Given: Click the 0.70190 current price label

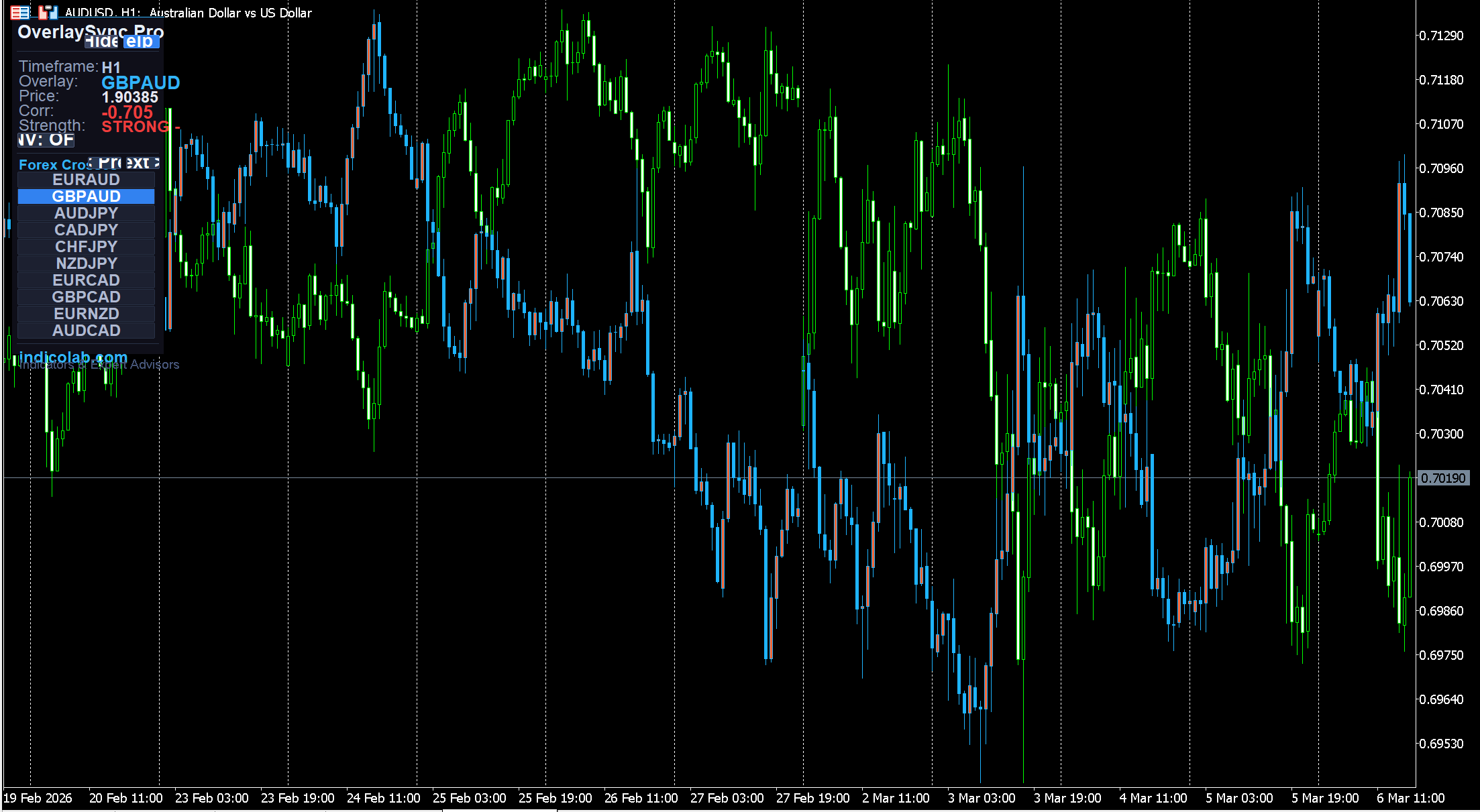Looking at the screenshot, I should click(x=1443, y=478).
